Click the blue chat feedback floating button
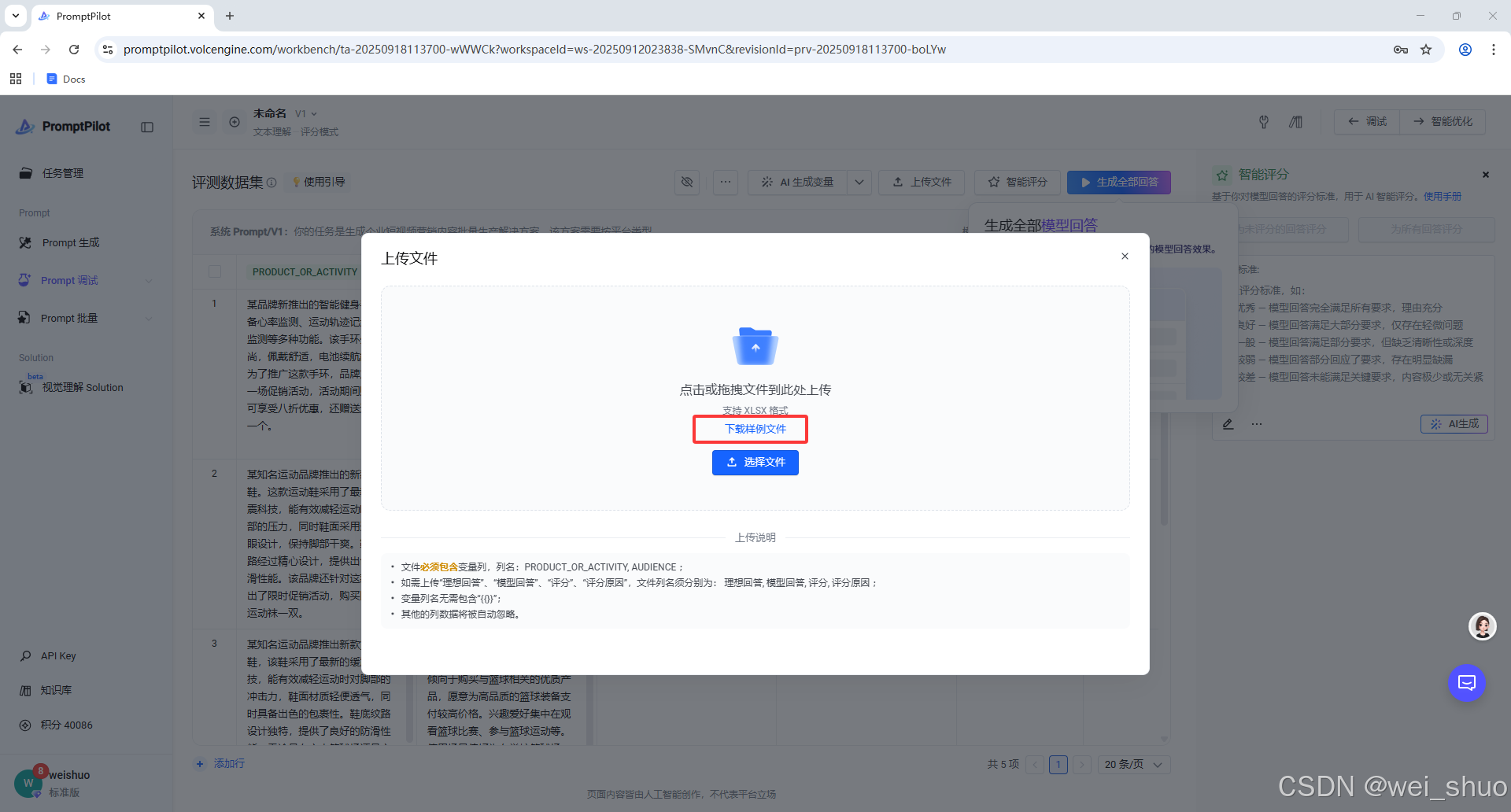1511x812 pixels. tap(1467, 683)
